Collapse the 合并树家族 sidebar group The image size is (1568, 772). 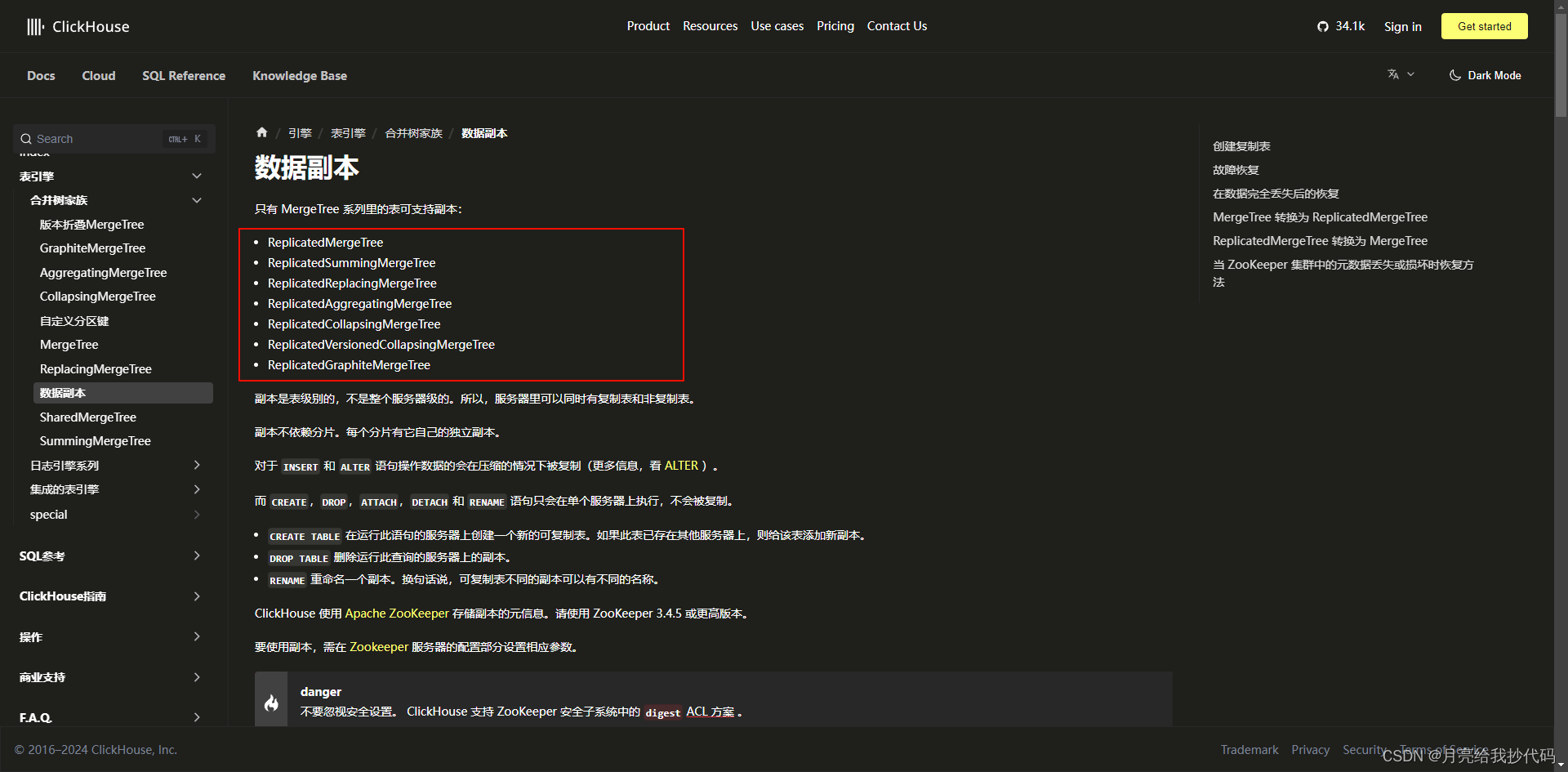[x=197, y=200]
